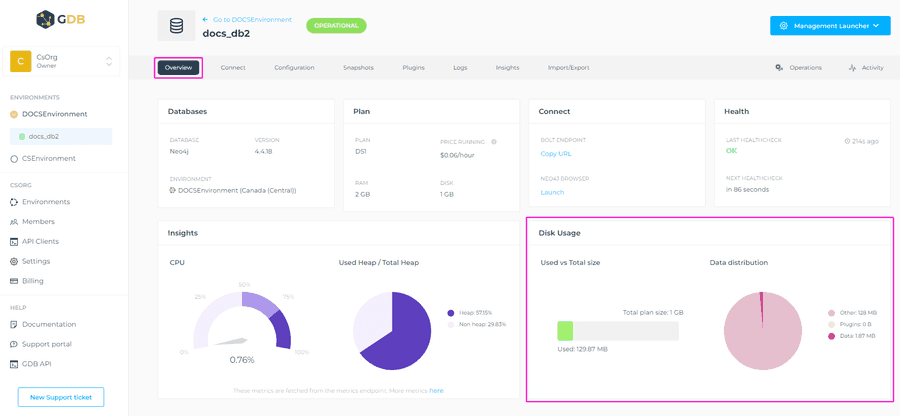The image size is (900, 416).
Task: Open the Plugins tab
Action: click(x=413, y=68)
